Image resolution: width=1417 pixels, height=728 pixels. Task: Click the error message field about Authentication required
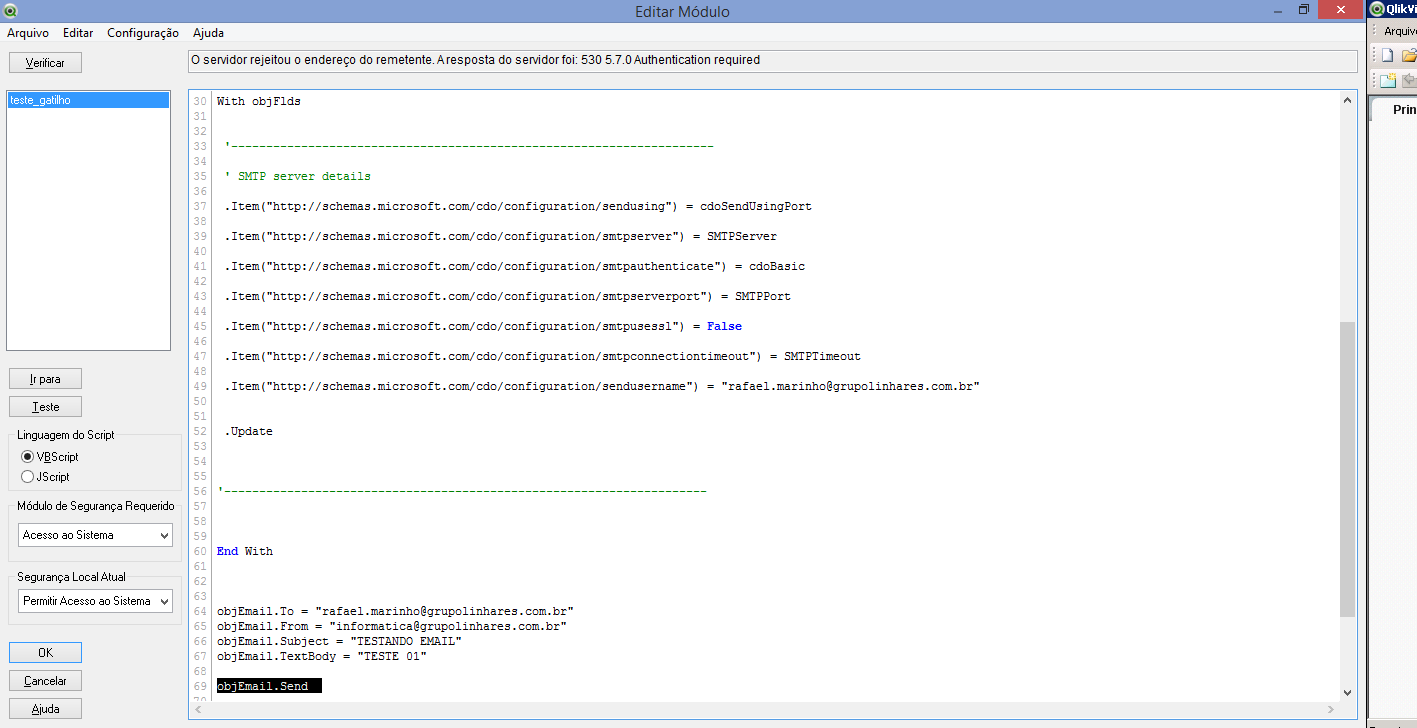(773, 61)
